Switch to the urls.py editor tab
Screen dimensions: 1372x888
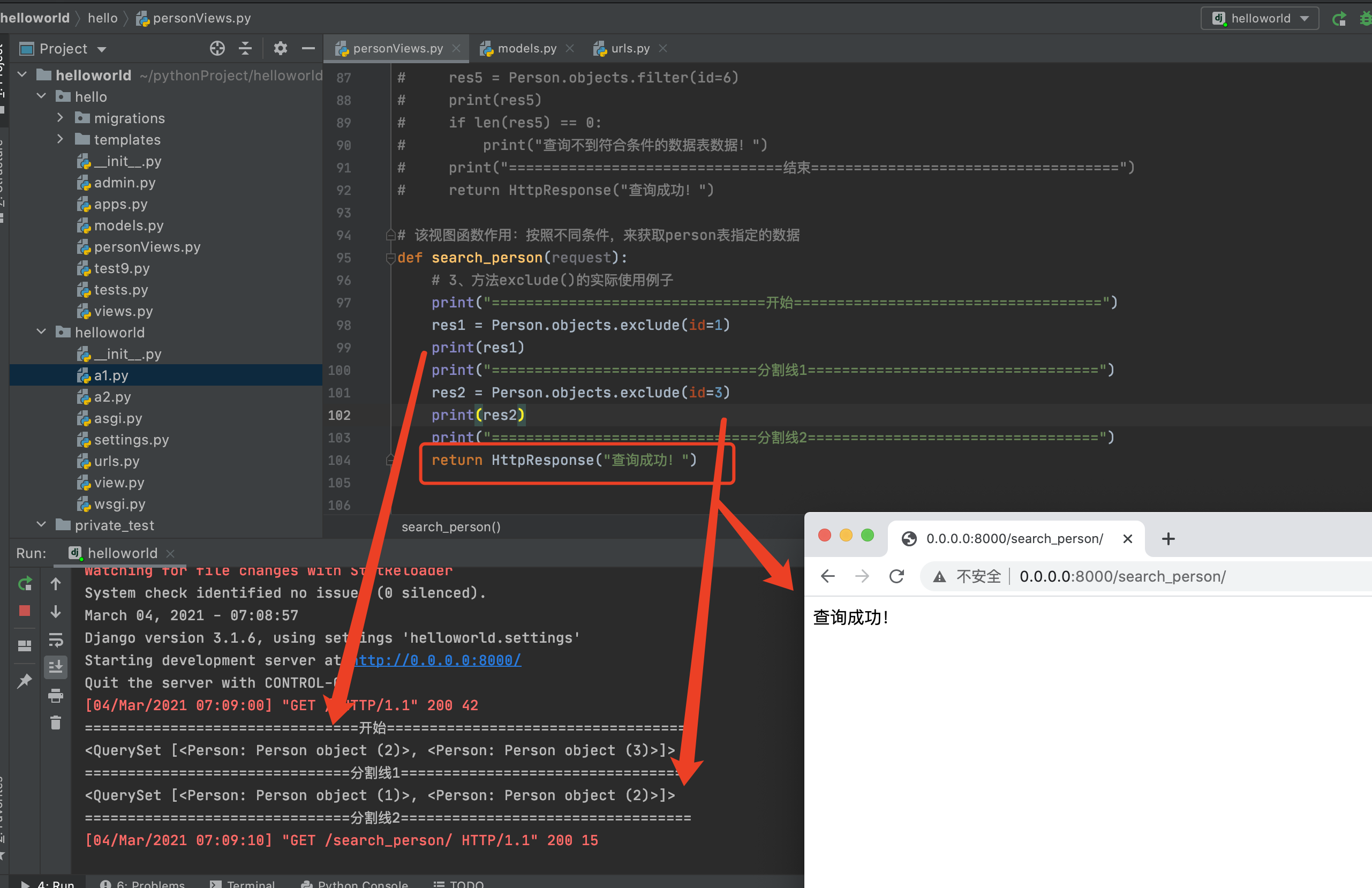[630, 48]
